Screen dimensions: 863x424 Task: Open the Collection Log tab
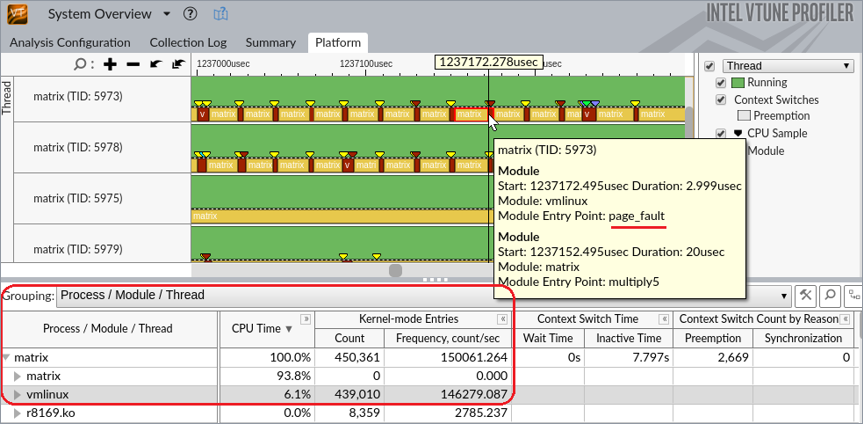pyautogui.click(x=188, y=43)
